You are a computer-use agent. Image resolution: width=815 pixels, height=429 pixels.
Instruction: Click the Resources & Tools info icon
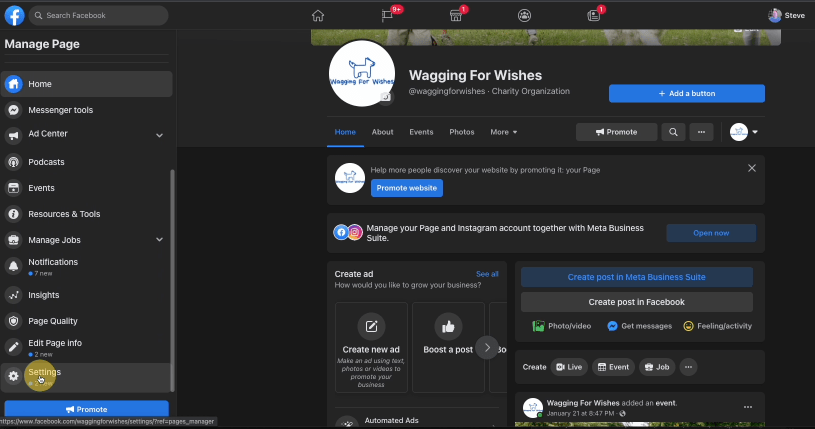point(14,214)
